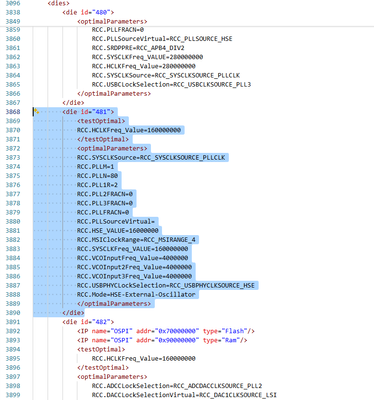This screenshot has height=400, width=374.
Task: Click RCC.HCLKFreq_Value=280000000 line
Action: [x=144, y=66]
